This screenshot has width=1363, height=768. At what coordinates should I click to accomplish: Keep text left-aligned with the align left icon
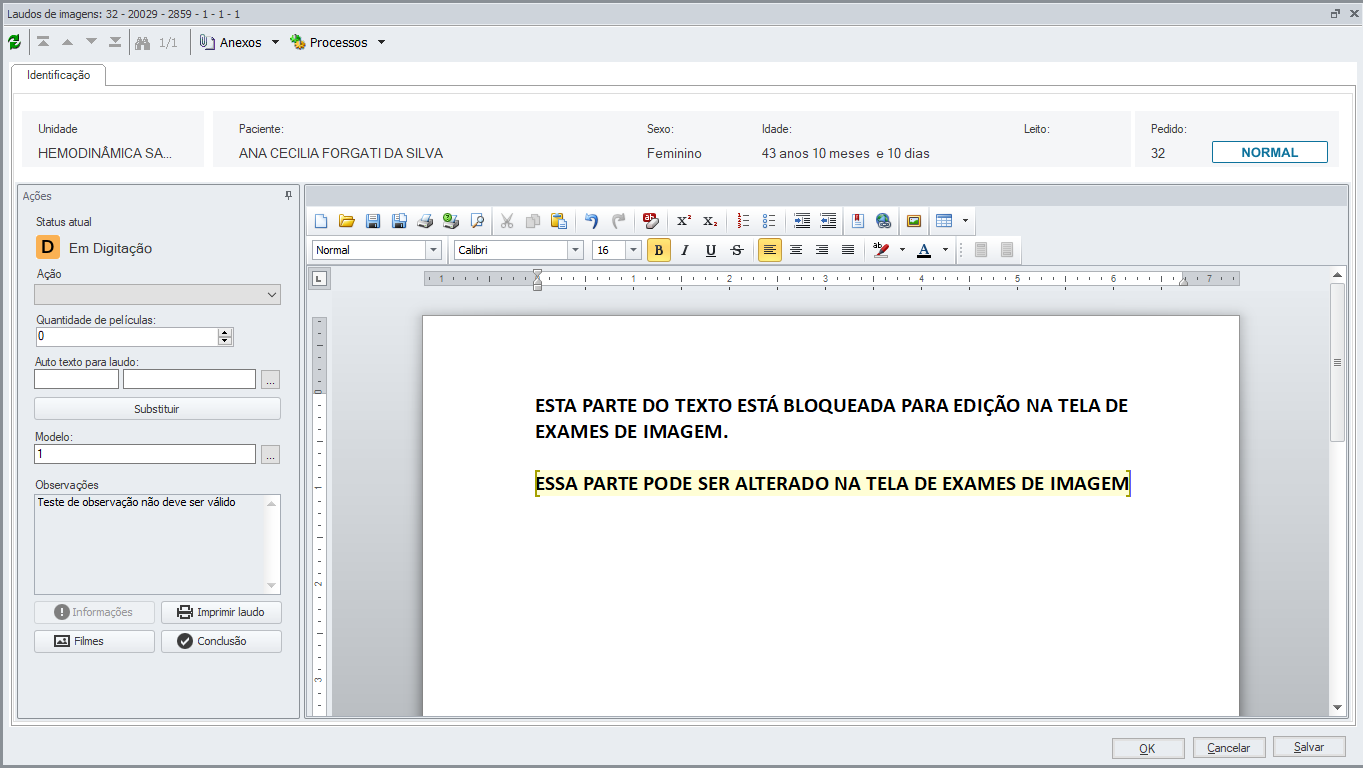click(770, 250)
